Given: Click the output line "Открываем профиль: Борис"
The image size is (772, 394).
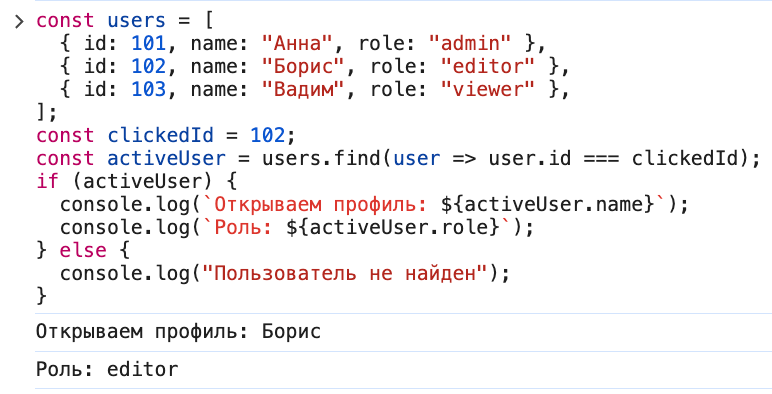Looking at the screenshot, I should point(178,332).
